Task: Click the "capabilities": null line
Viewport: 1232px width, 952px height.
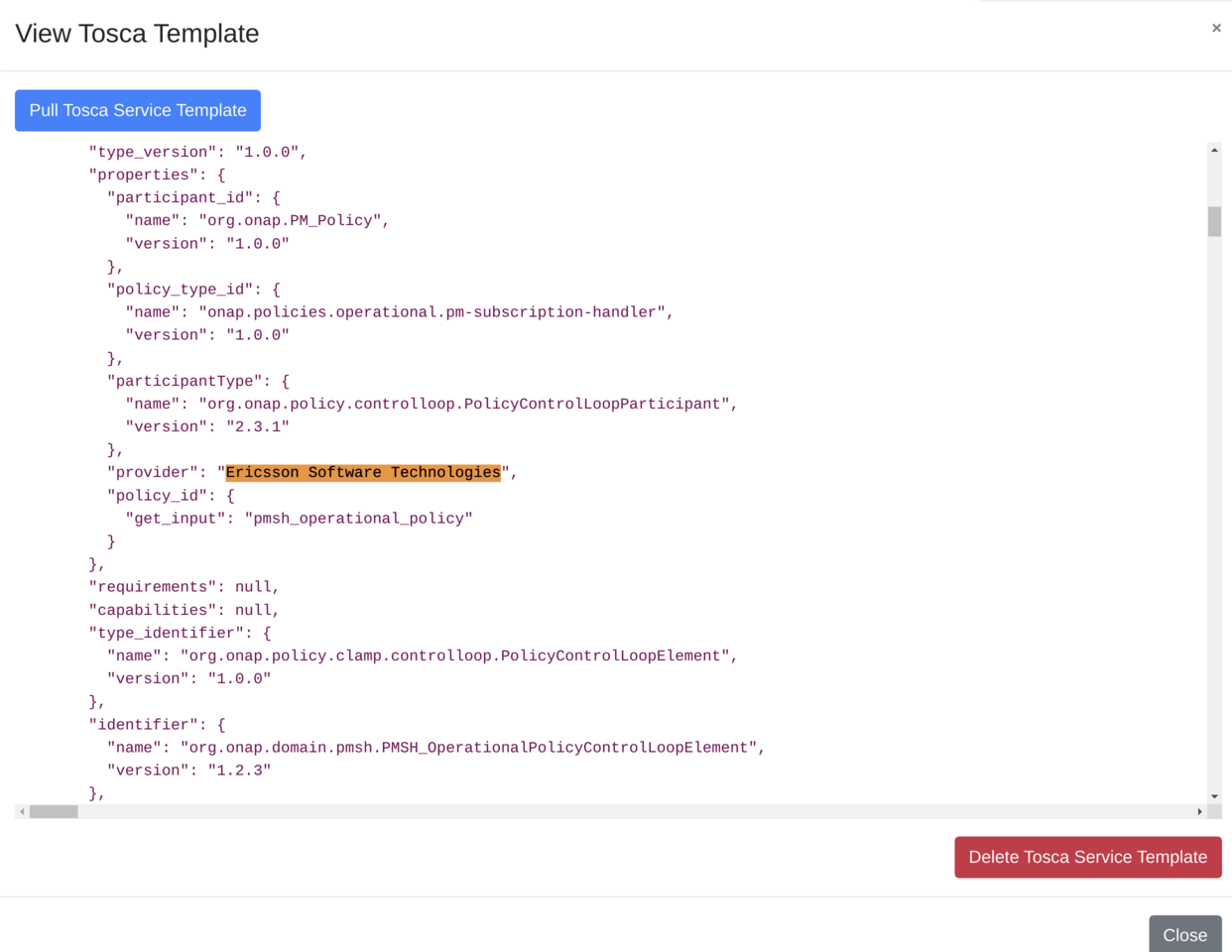Action: point(185,610)
